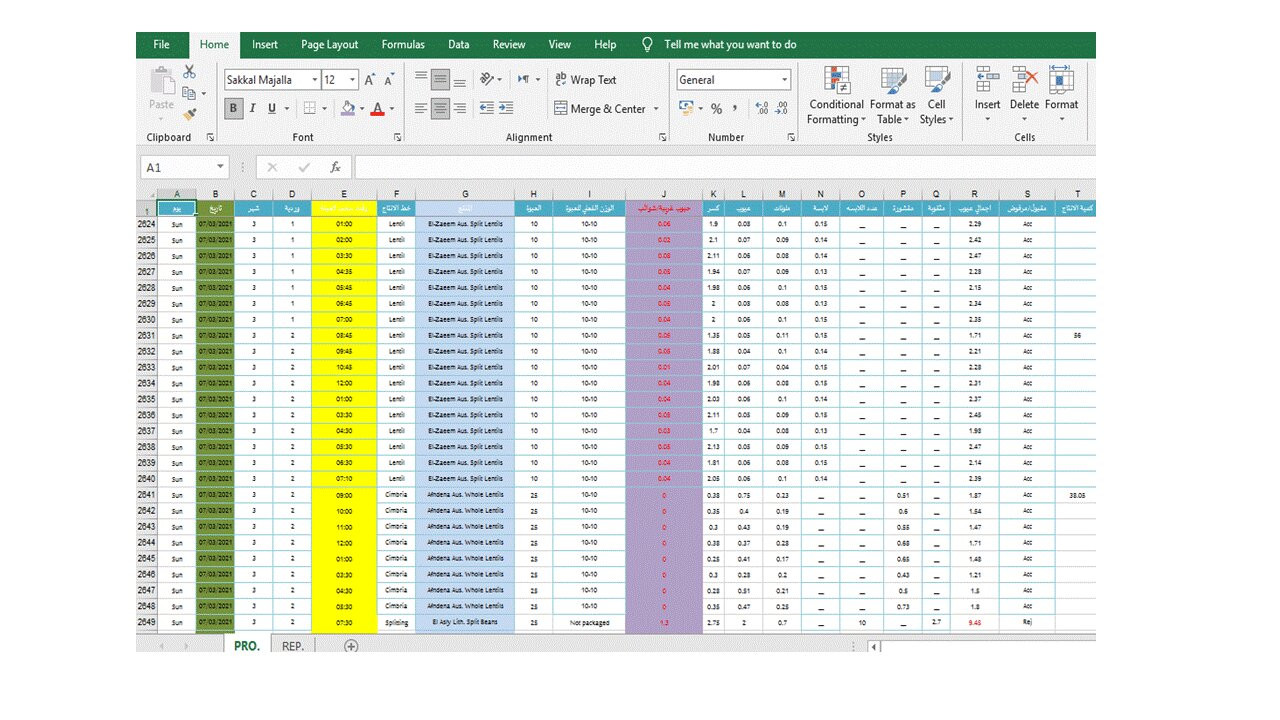The width and height of the screenshot is (1280, 720).
Task: Open the REP. sheet tab
Action: pyautogui.click(x=292, y=645)
